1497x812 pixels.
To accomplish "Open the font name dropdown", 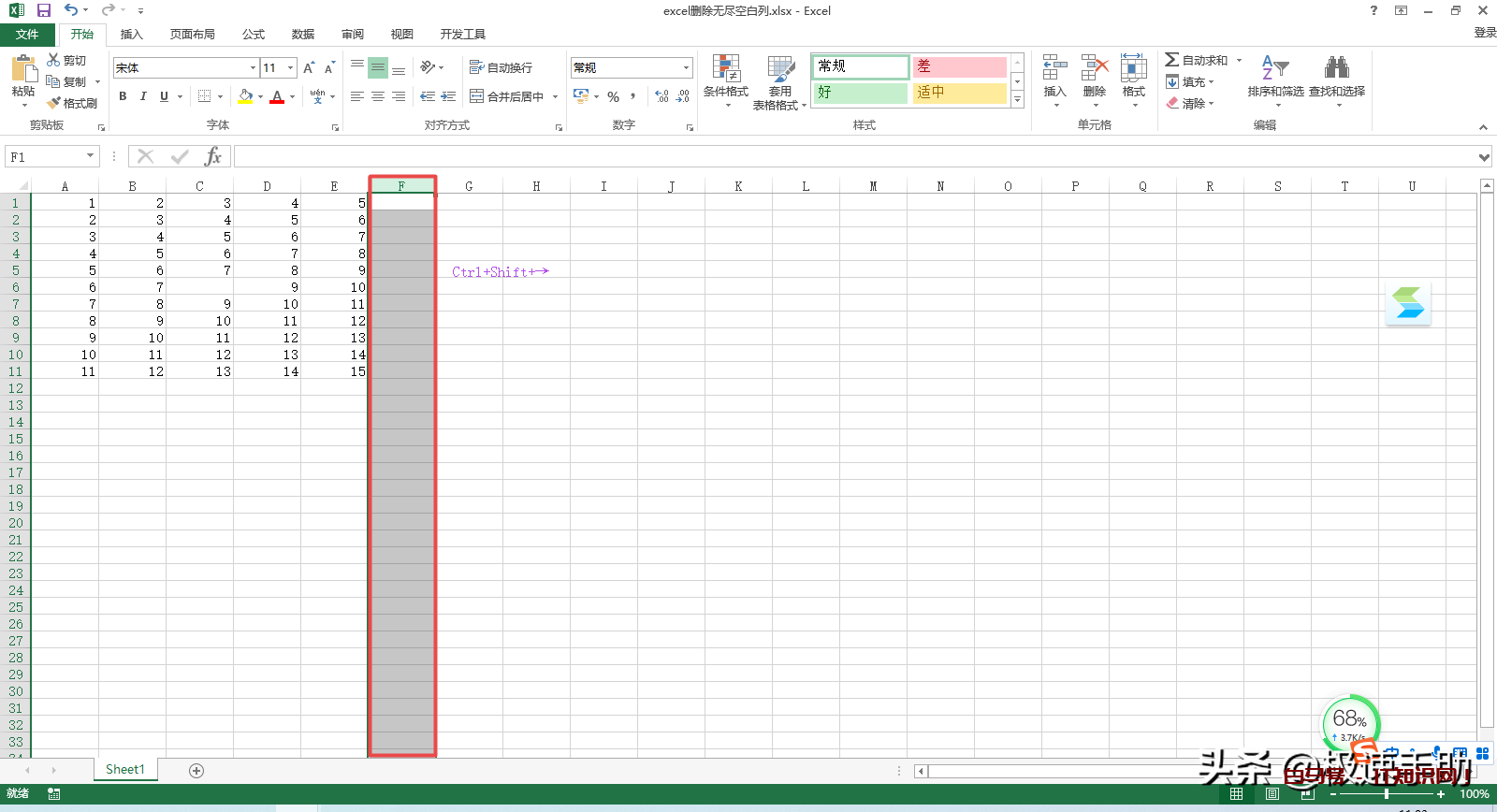I will [x=253, y=67].
